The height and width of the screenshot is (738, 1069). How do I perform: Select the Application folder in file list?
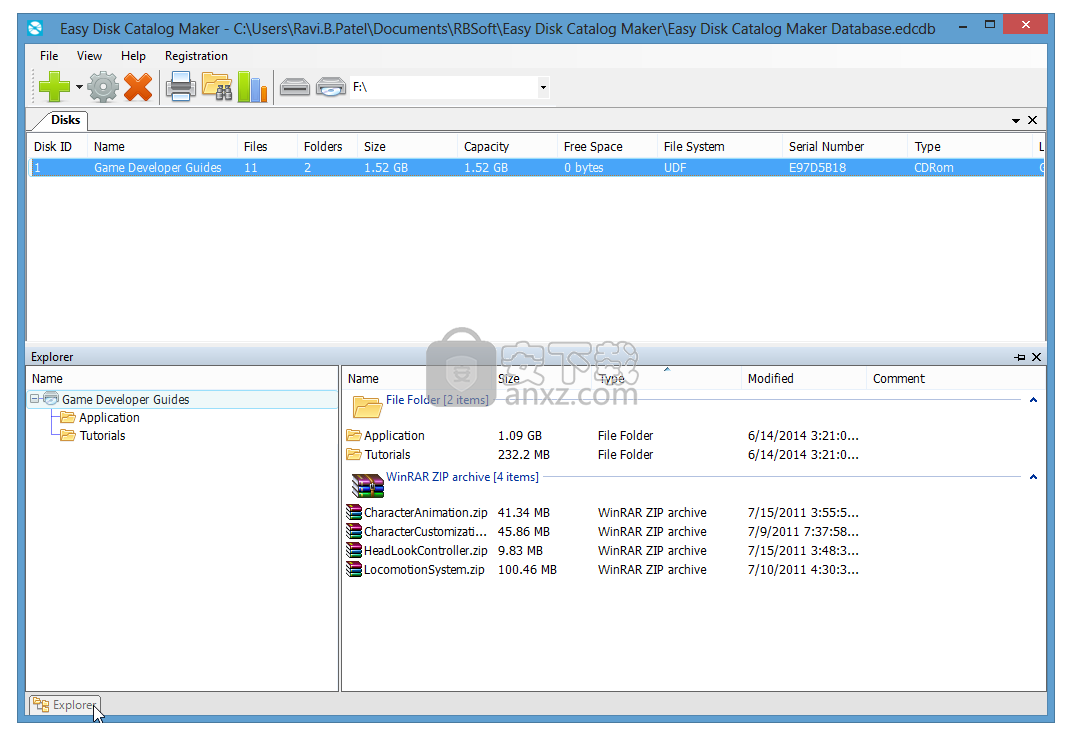pos(394,436)
